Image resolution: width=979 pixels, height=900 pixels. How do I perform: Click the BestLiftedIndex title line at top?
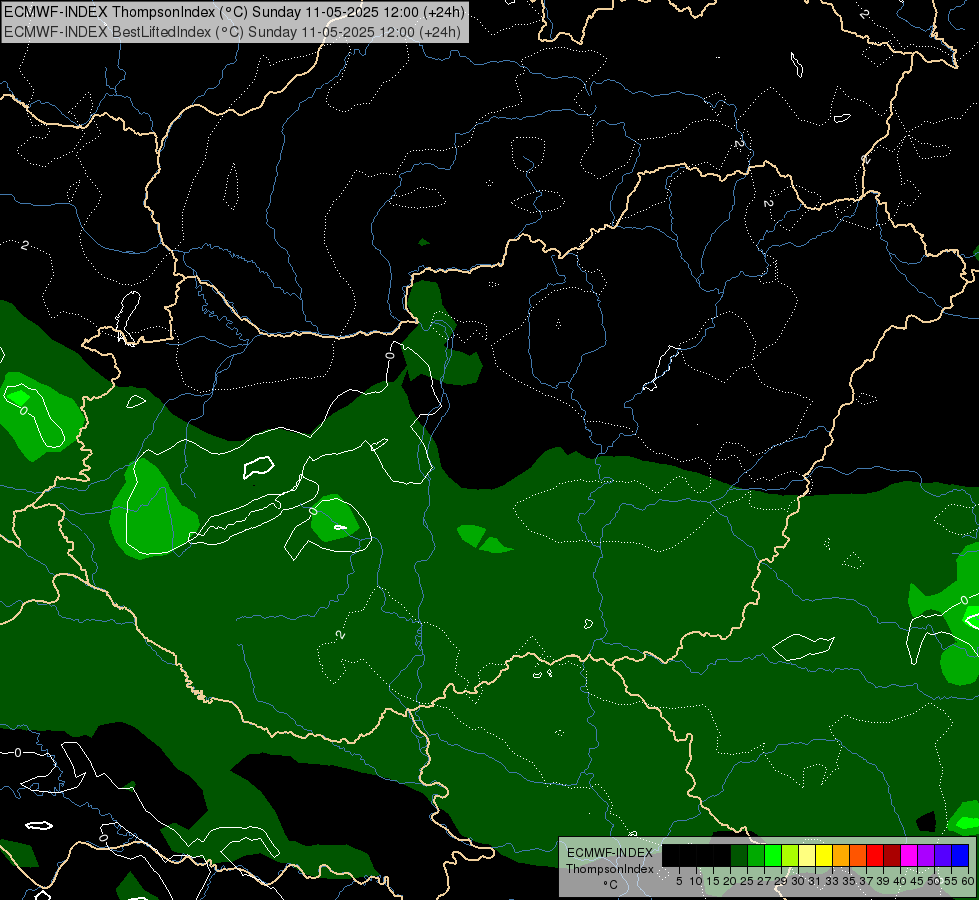click(232, 32)
